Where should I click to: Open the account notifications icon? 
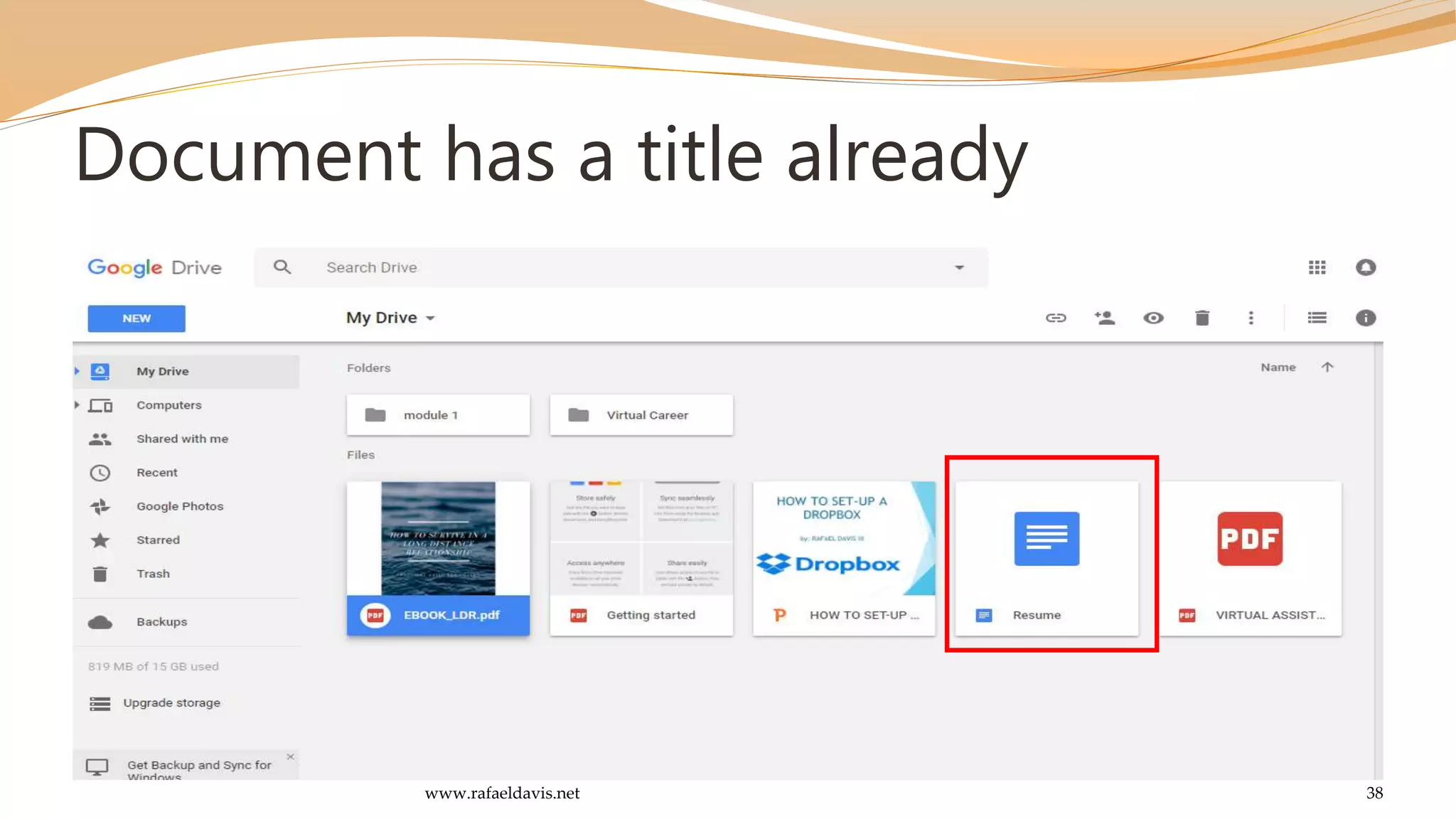(1366, 267)
